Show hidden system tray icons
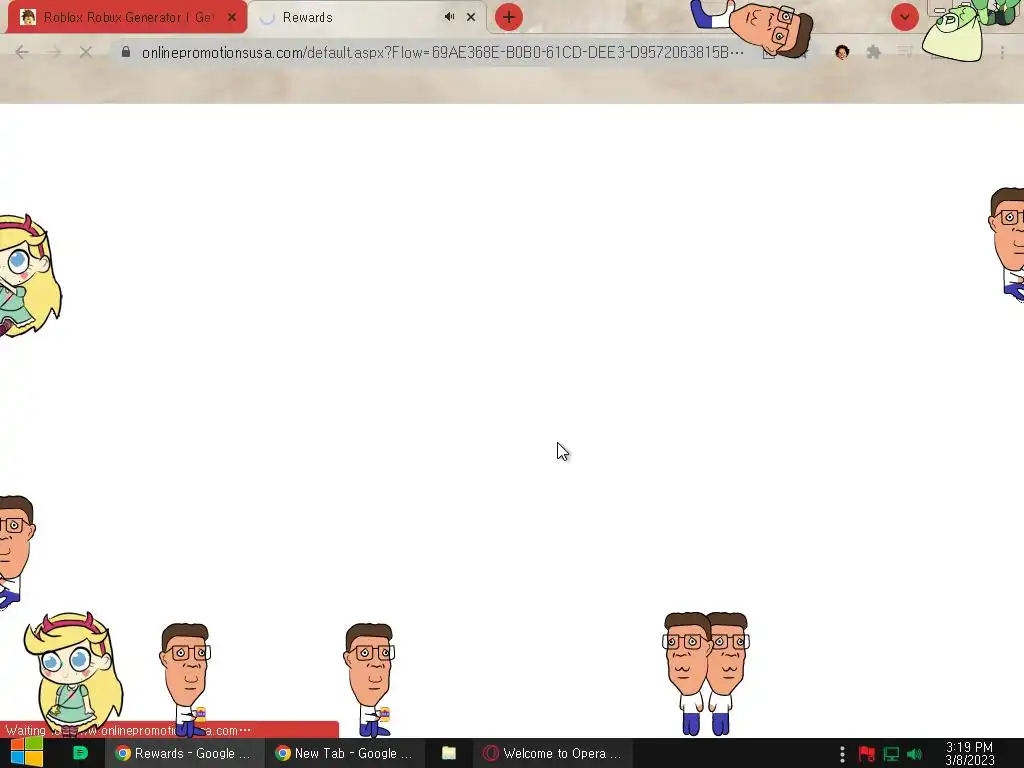The height and width of the screenshot is (768, 1024). tap(842, 754)
